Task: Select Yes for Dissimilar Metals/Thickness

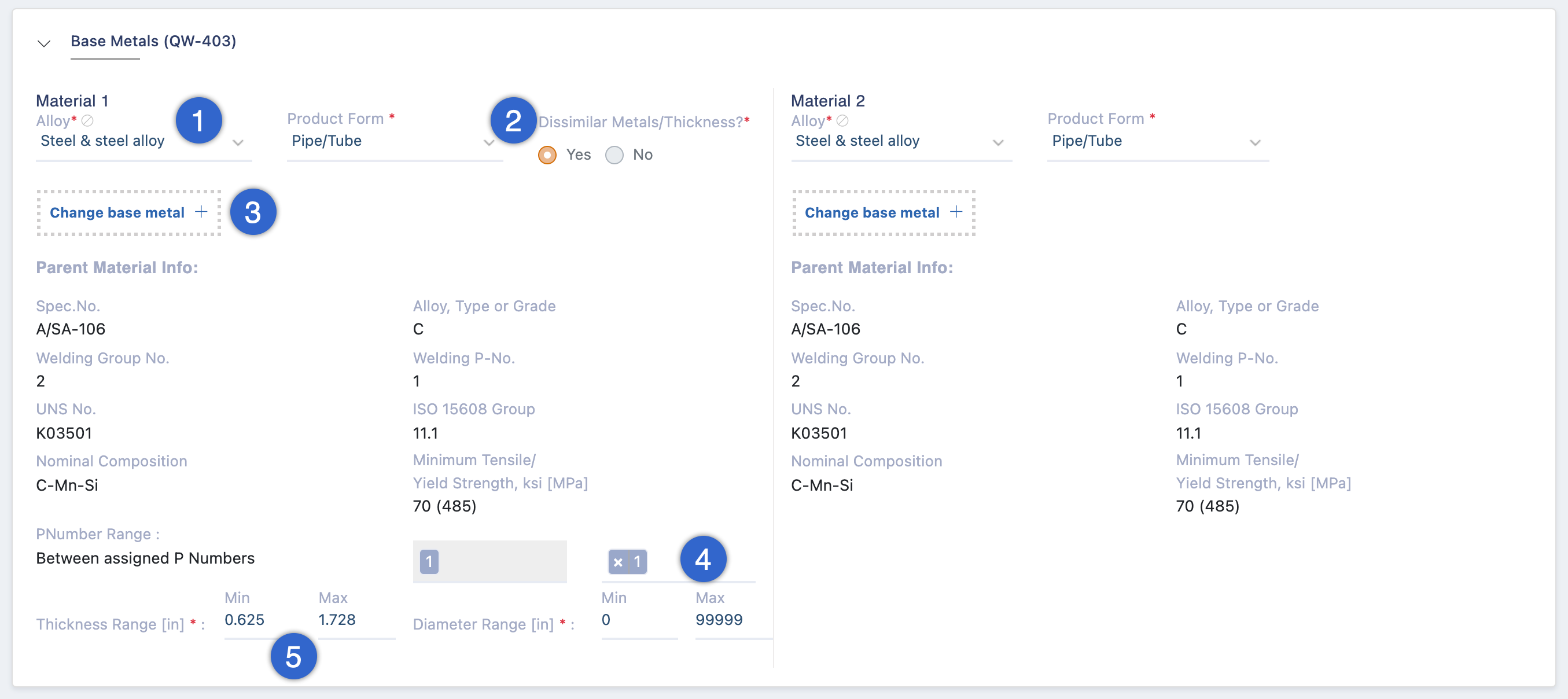Action: [547, 155]
